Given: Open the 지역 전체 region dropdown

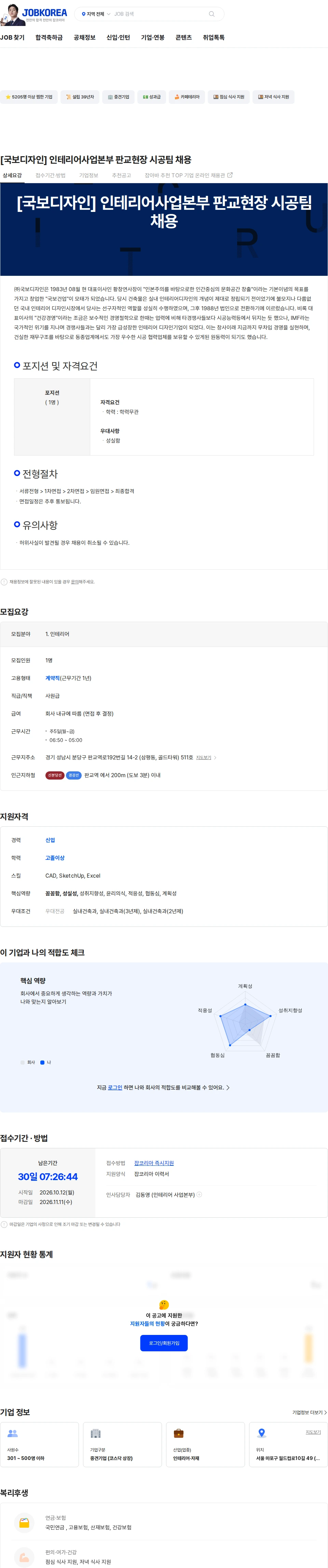Looking at the screenshot, I should click(96, 14).
